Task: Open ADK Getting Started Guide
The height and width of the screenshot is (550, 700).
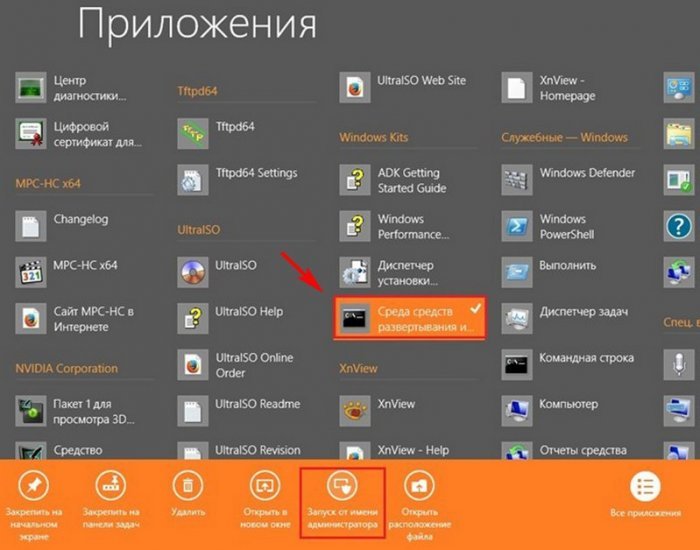Action: (393, 180)
